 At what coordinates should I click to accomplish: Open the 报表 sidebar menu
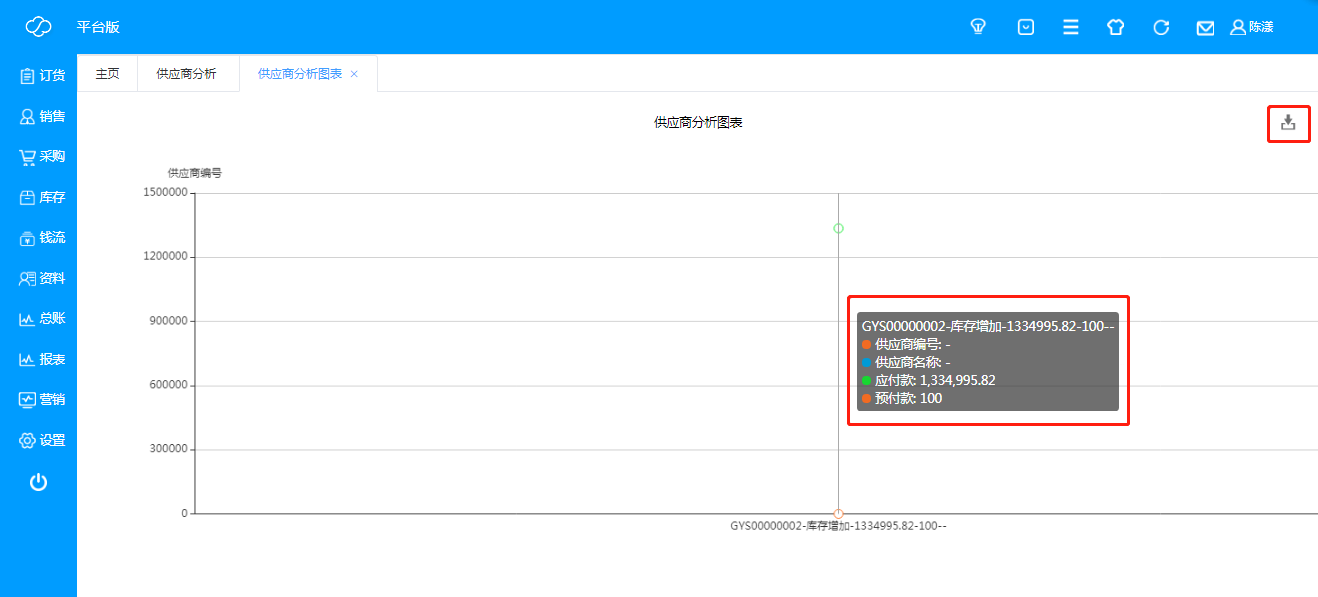coord(42,359)
